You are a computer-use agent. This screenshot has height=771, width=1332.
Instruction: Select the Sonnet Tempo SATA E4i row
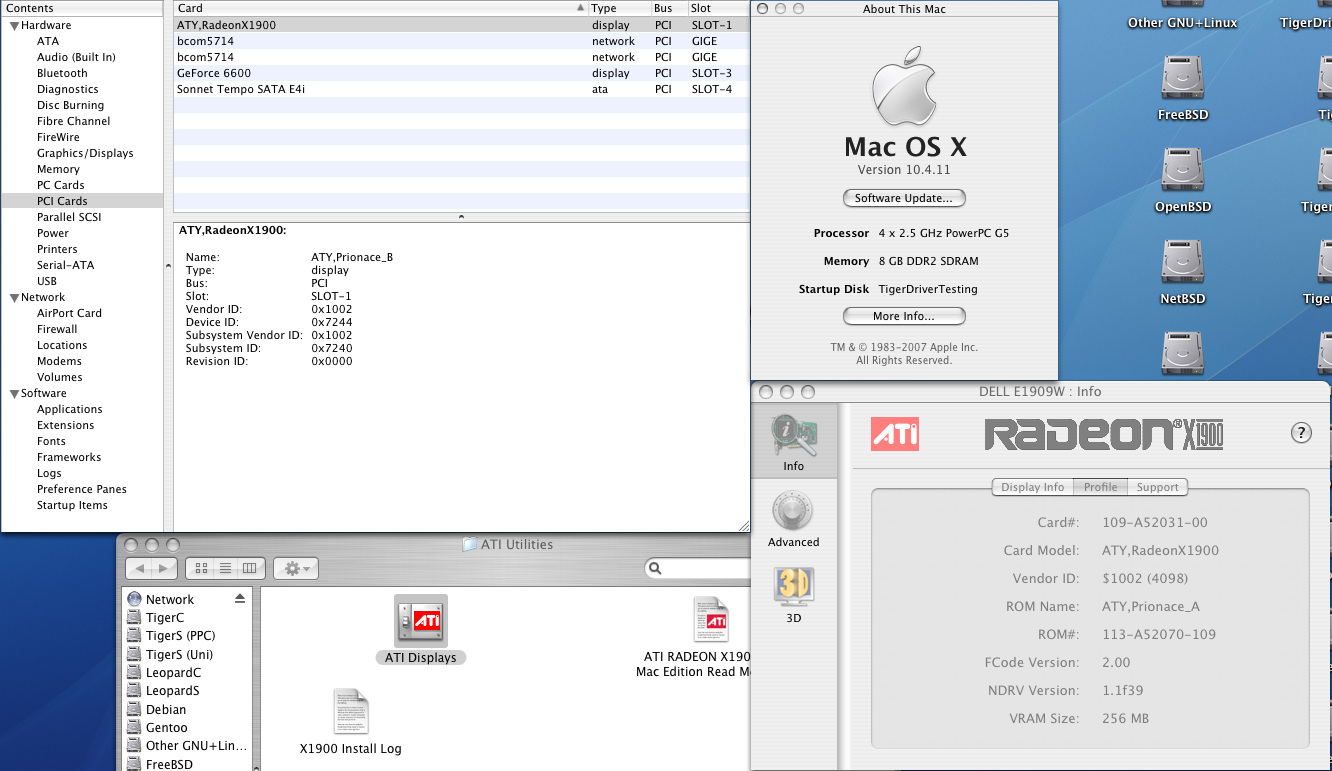[461, 89]
